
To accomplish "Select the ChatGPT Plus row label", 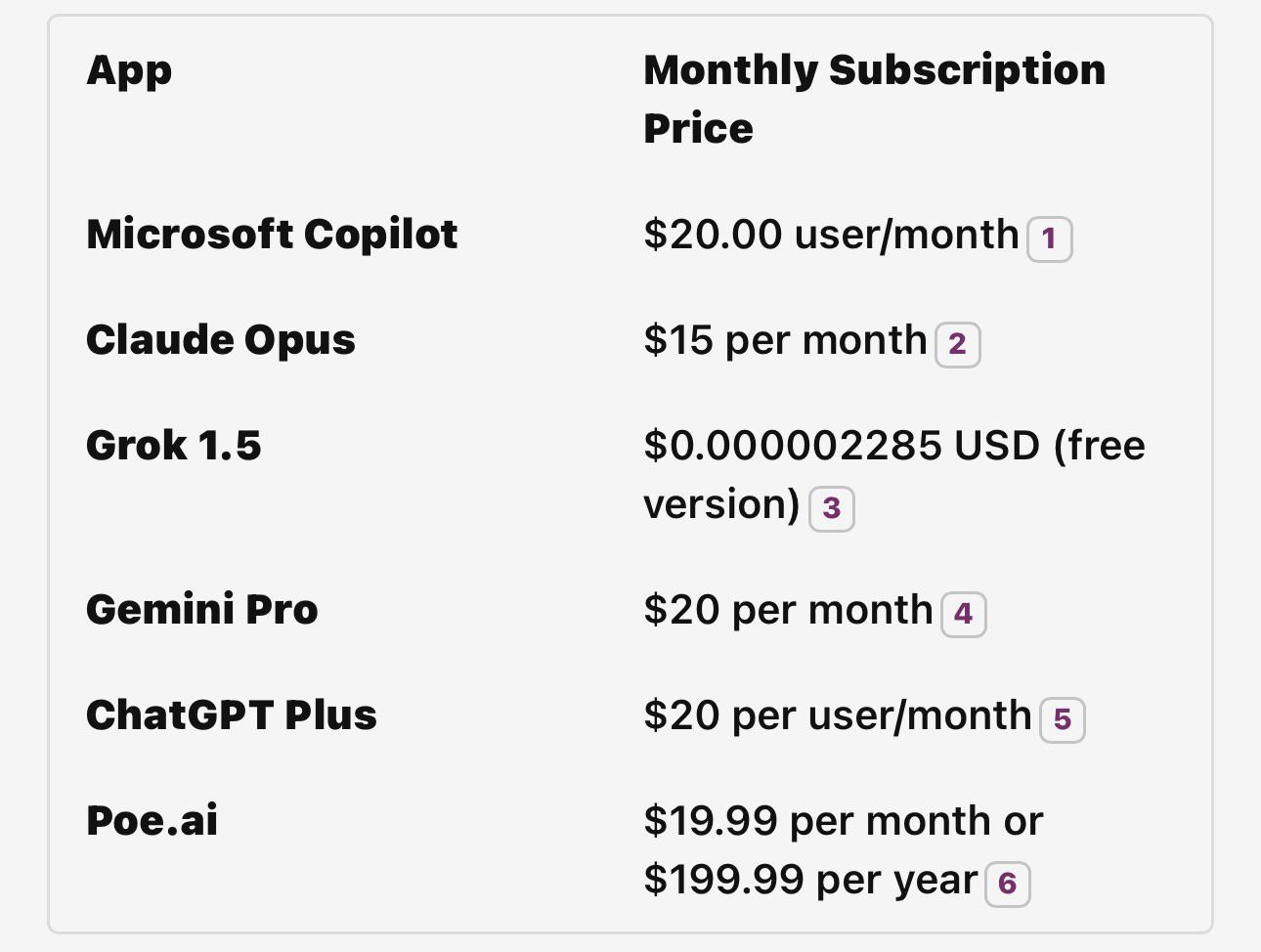I will 232,715.
